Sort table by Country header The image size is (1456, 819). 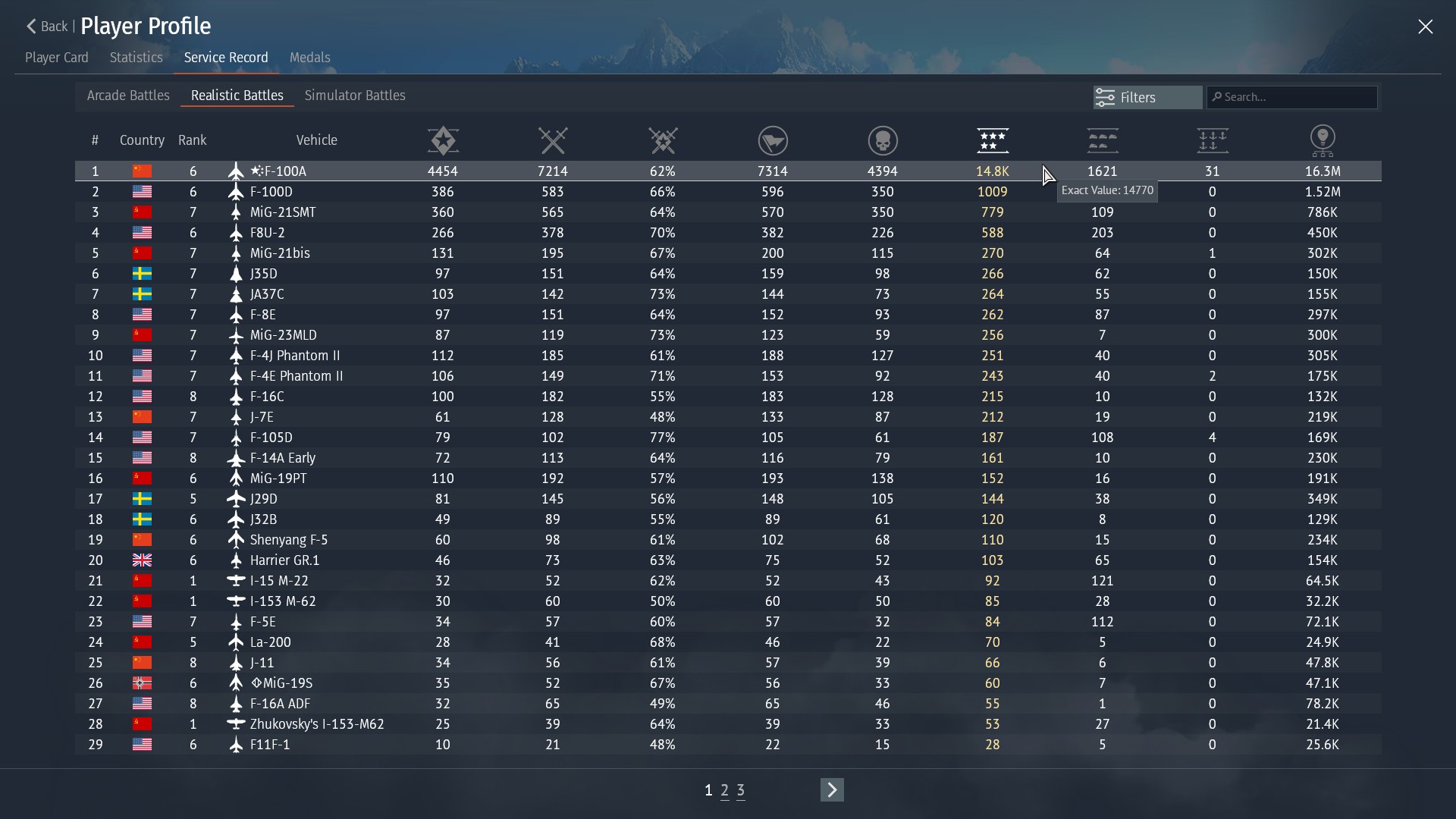click(142, 140)
